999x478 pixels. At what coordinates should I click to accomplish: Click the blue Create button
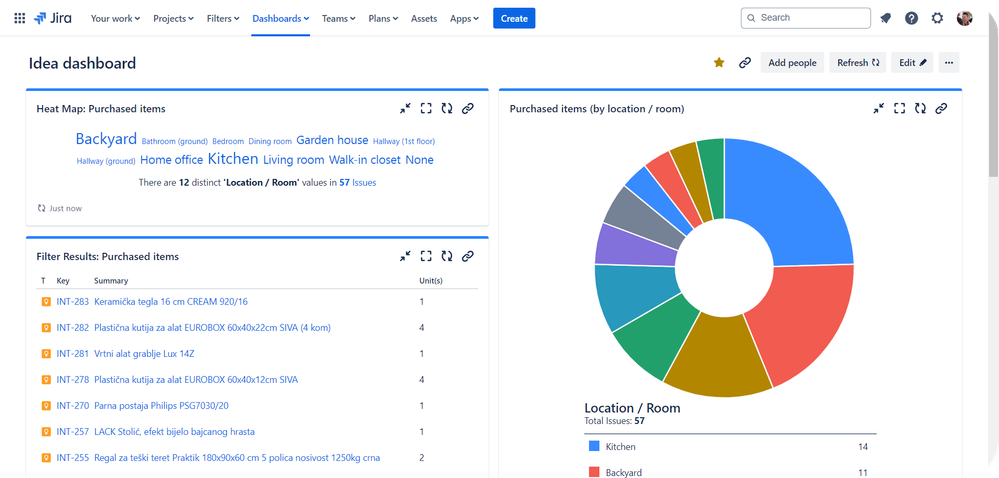point(514,18)
